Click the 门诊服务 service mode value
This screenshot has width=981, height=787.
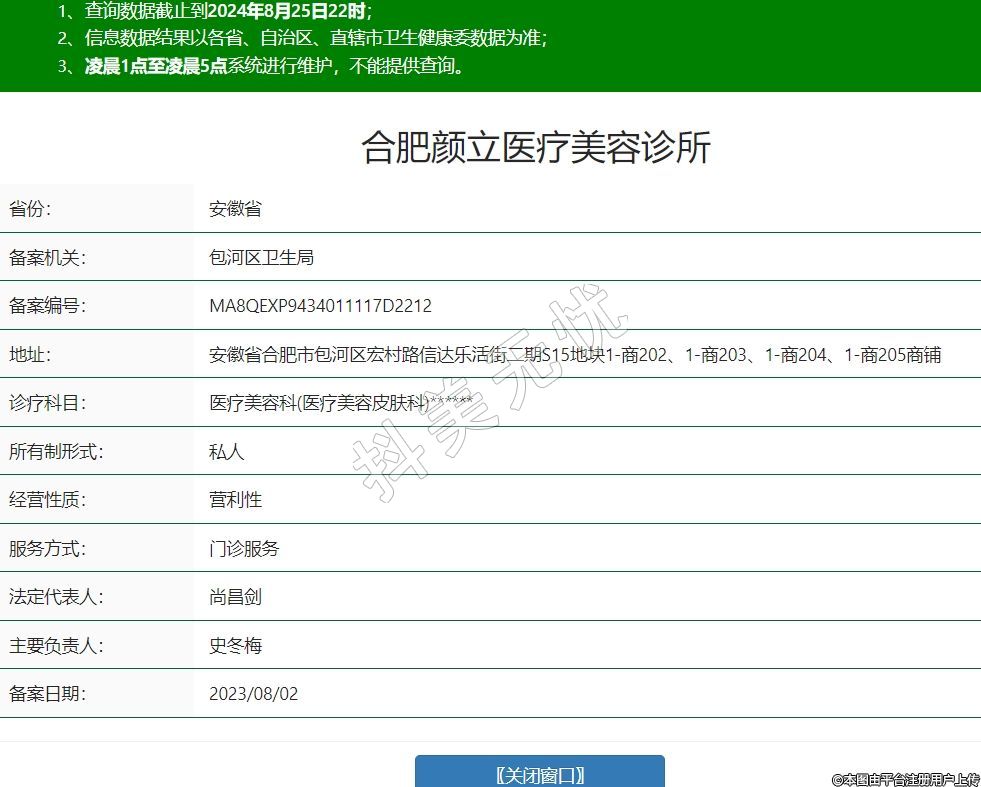point(244,549)
